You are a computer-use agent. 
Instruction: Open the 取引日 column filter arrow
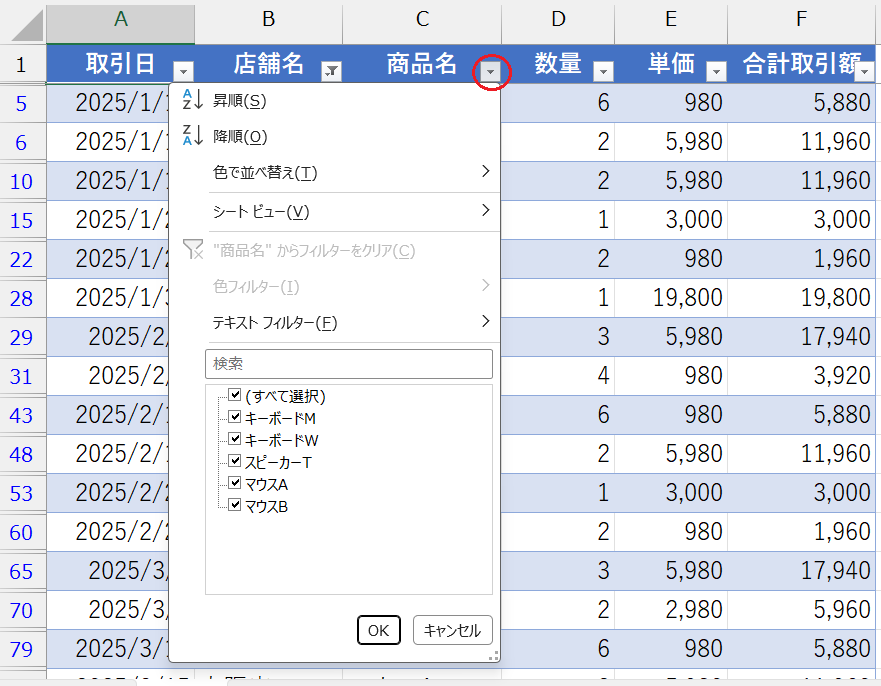click(x=184, y=72)
